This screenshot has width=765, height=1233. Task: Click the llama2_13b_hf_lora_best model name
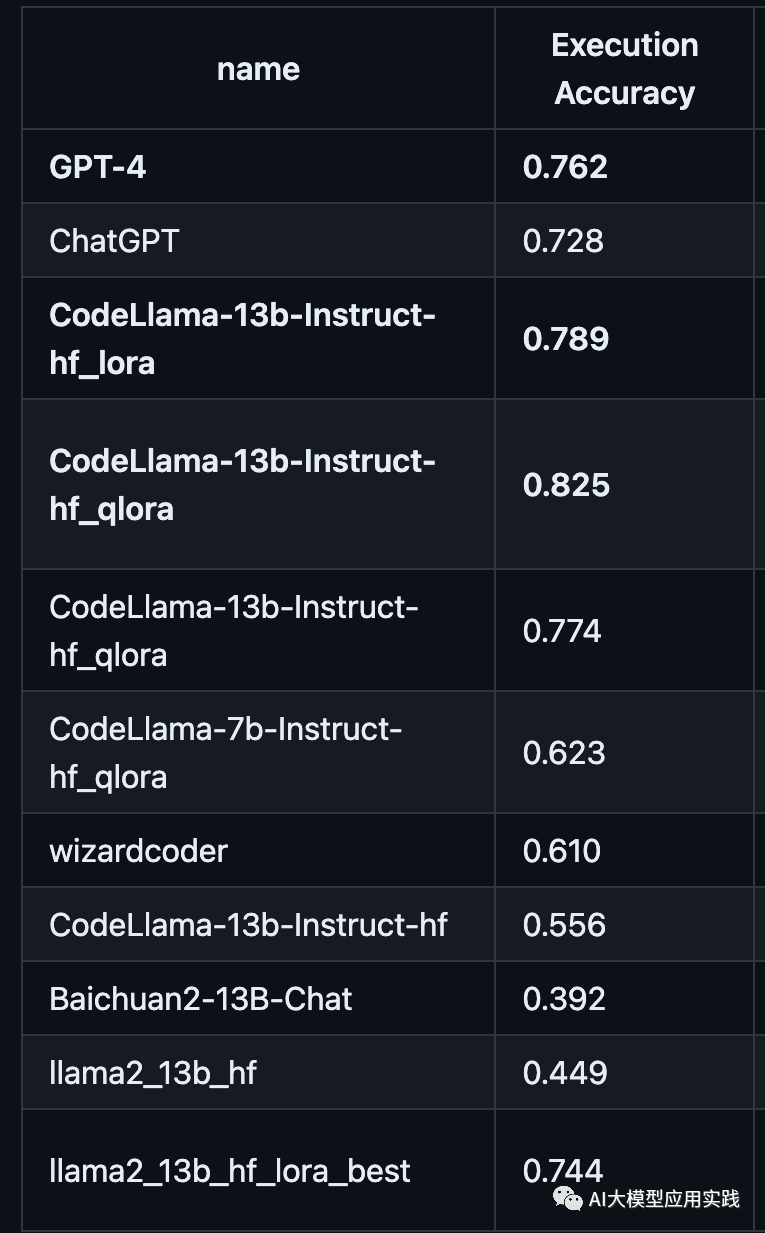pyautogui.click(x=230, y=1171)
